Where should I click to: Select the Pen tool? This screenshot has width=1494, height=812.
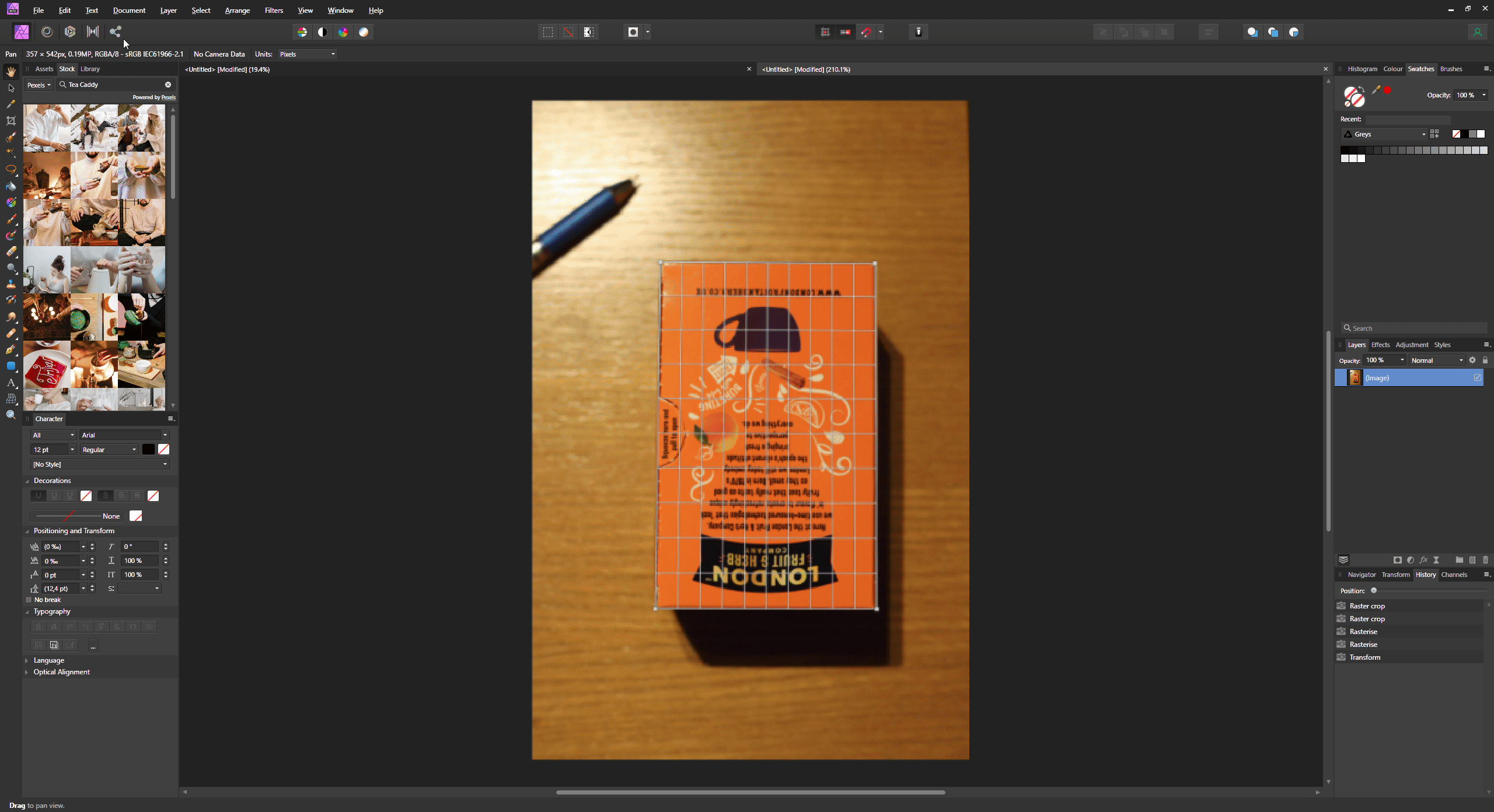(11, 349)
